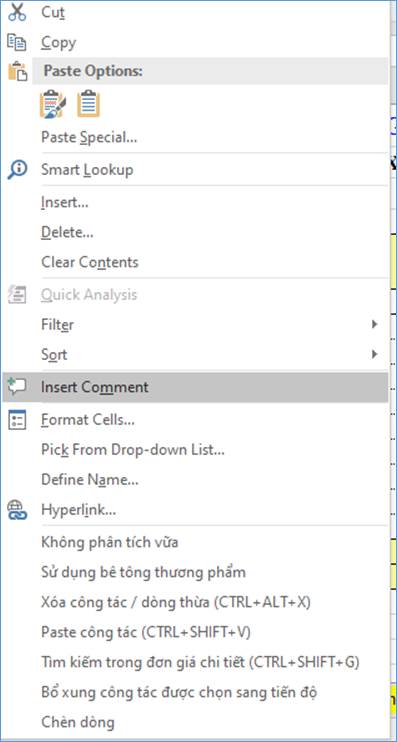Click the Cut scissors icon
The width and height of the screenshot is (397, 742).
tap(18, 12)
